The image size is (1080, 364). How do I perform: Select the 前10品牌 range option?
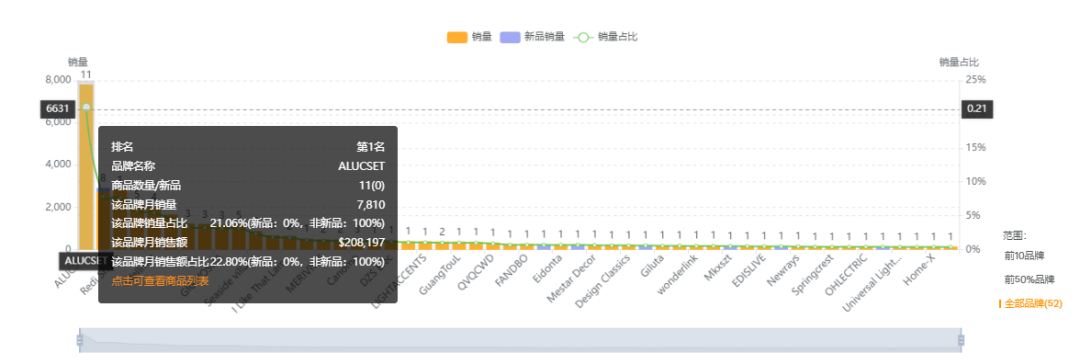point(1024,255)
